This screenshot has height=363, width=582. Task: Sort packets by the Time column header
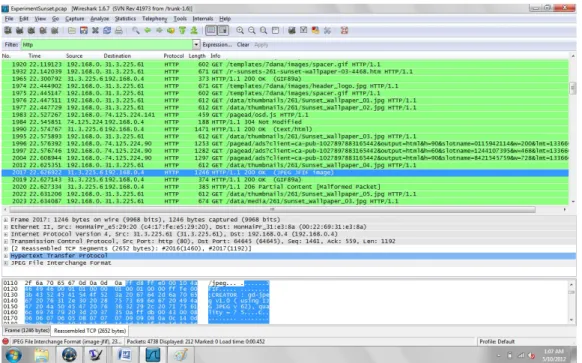coord(35,56)
